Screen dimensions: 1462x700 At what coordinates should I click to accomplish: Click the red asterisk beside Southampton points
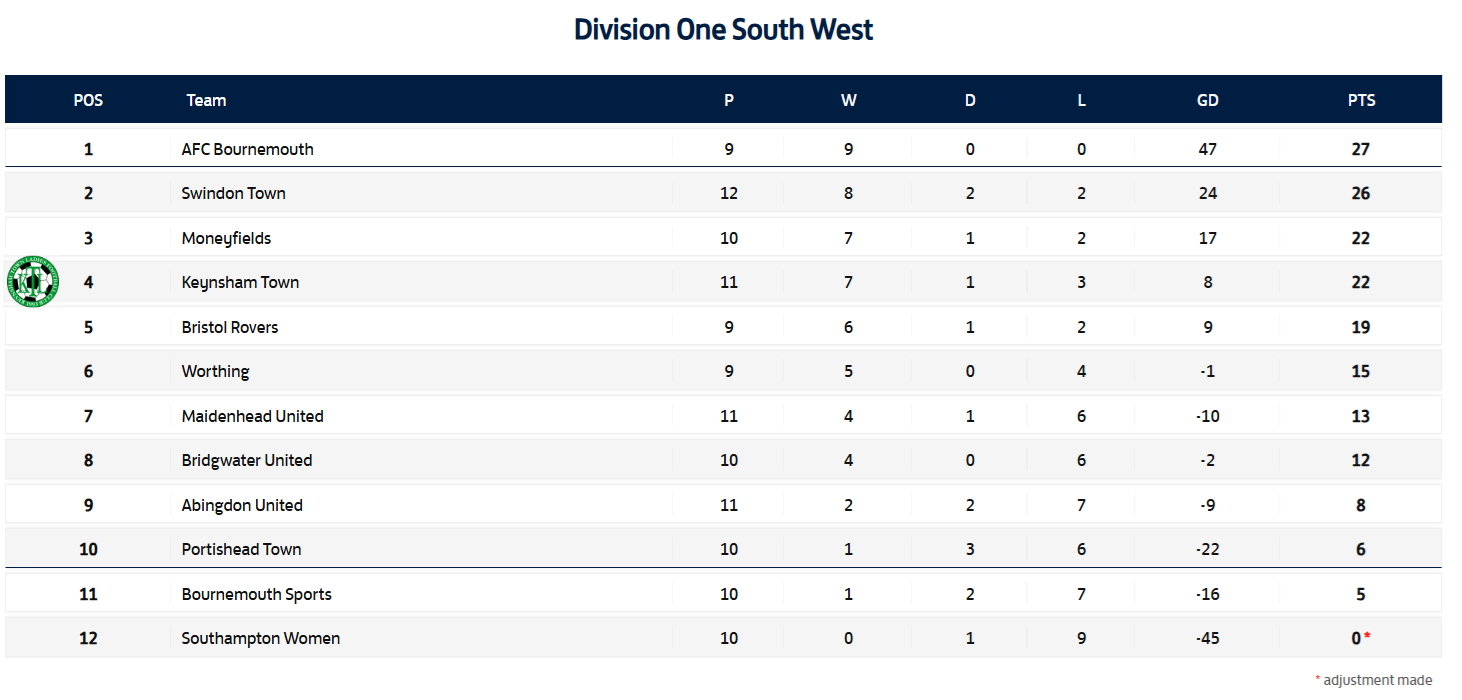(x=1367, y=636)
